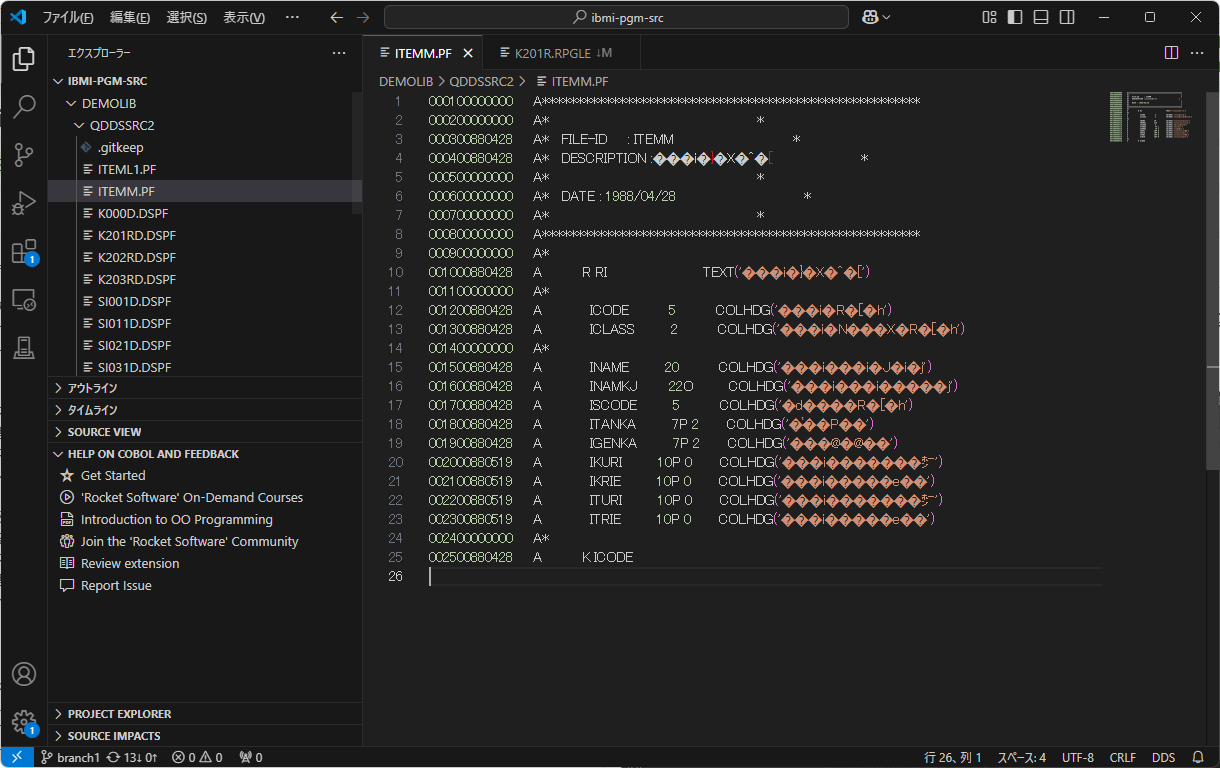Click errors and warnings count in status bar
This screenshot has height=768, width=1220.
(x=197, y=757)
